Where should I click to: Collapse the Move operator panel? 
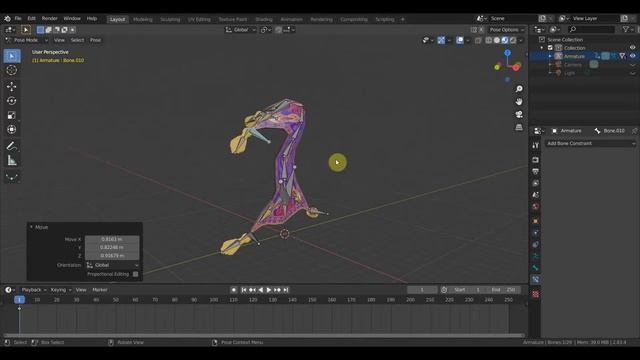pos(31,227)
